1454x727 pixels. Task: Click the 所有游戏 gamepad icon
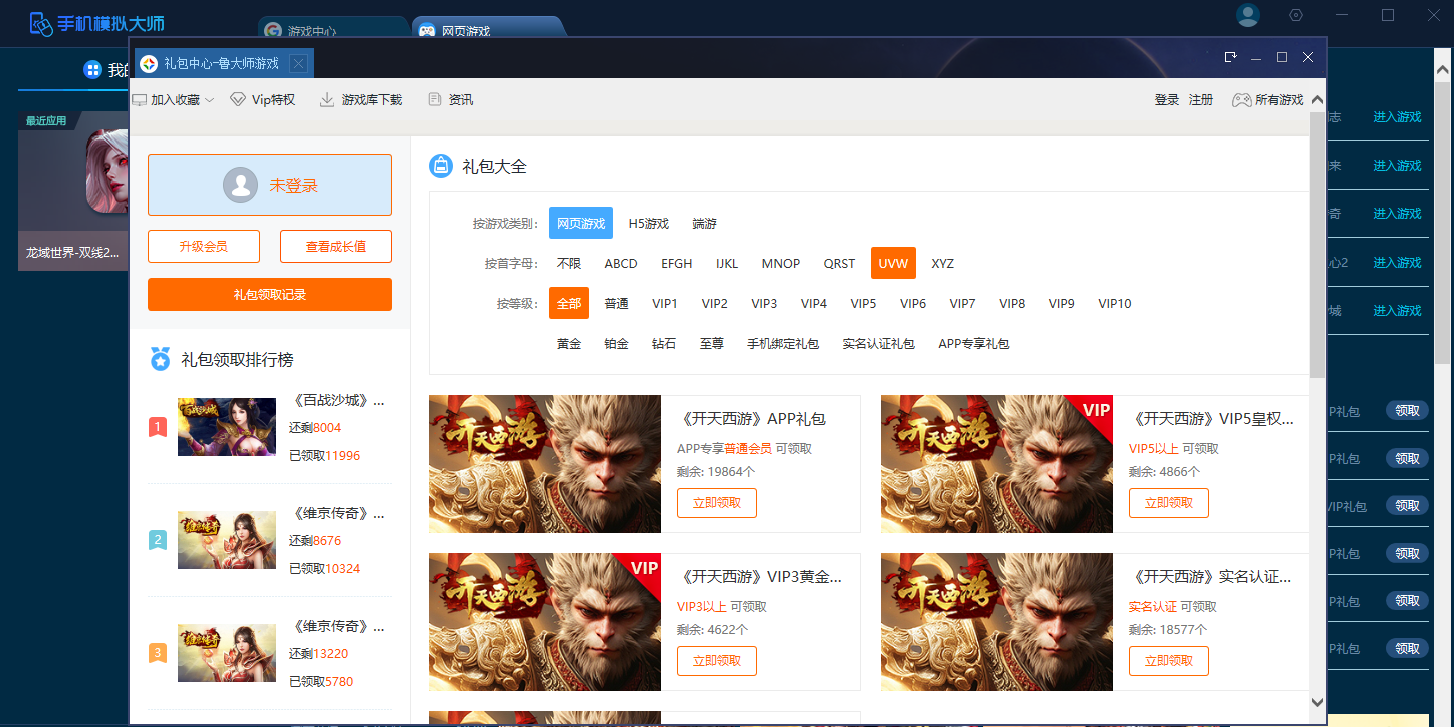pos(1241,100)
